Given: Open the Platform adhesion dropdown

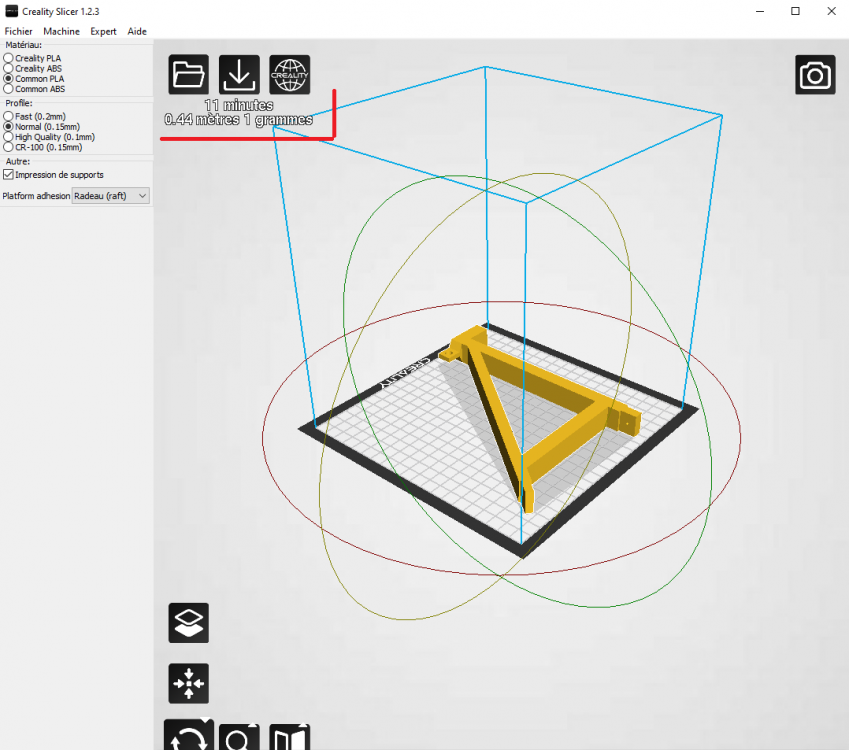Looking at the screenshot, I should point(110,195).
